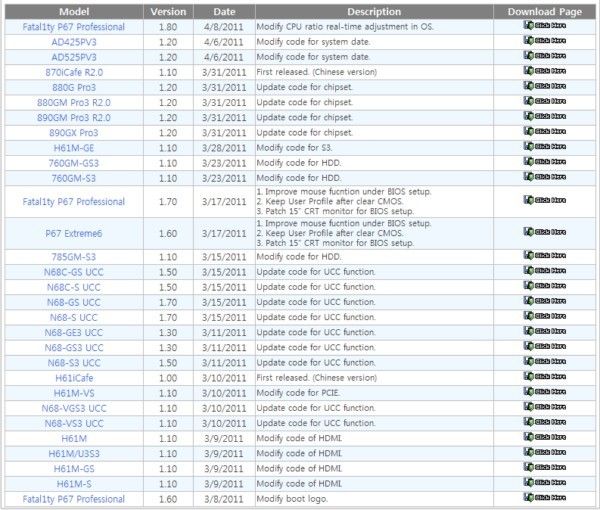The height and width of the screenshot is (510, 600).
Task: Open Fatal1ty P67 Professional link dated 4/8/2011
Action: (x=73, y=27)
